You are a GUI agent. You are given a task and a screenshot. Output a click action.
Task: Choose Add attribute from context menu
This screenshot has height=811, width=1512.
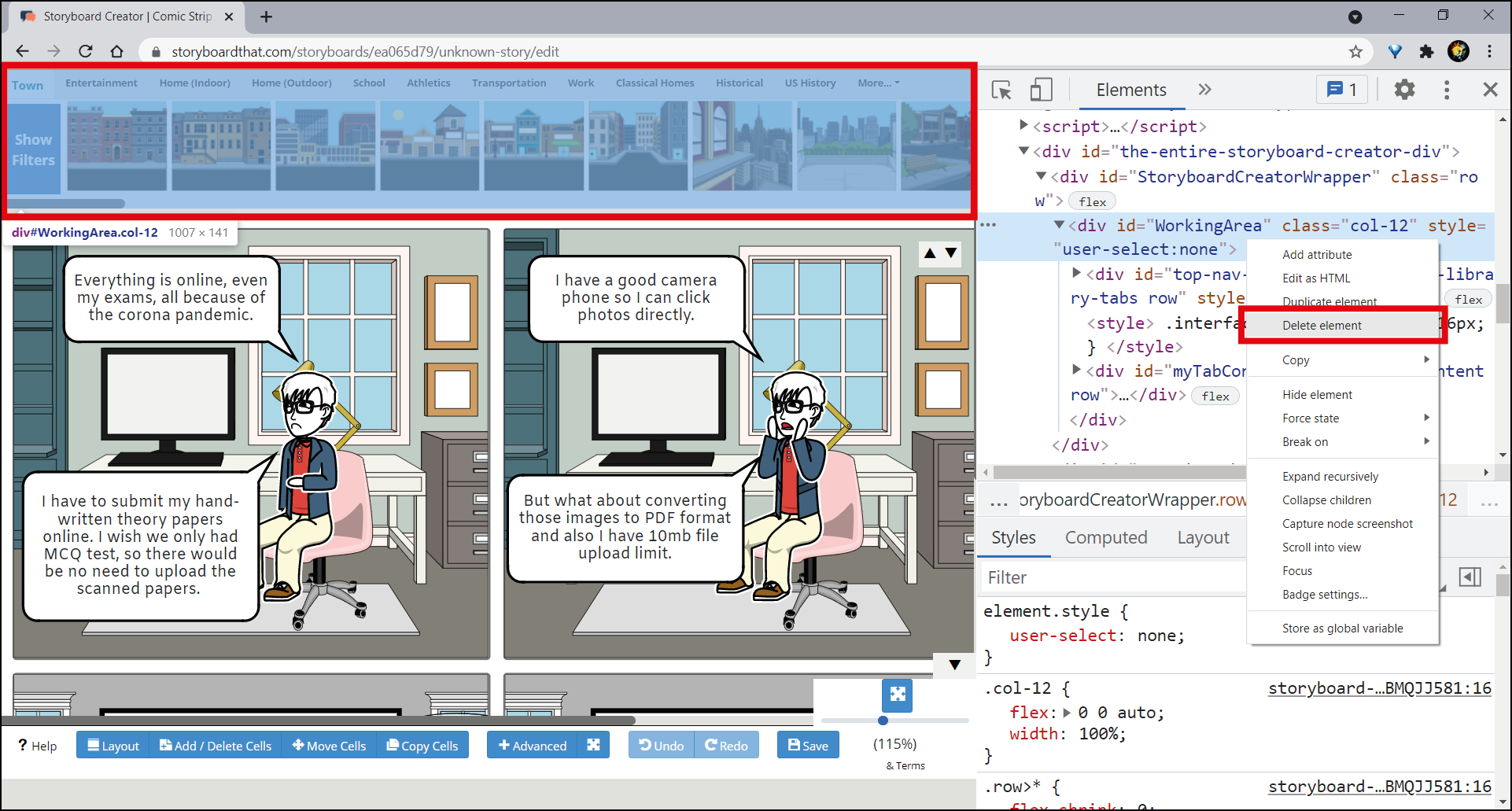1343,255
